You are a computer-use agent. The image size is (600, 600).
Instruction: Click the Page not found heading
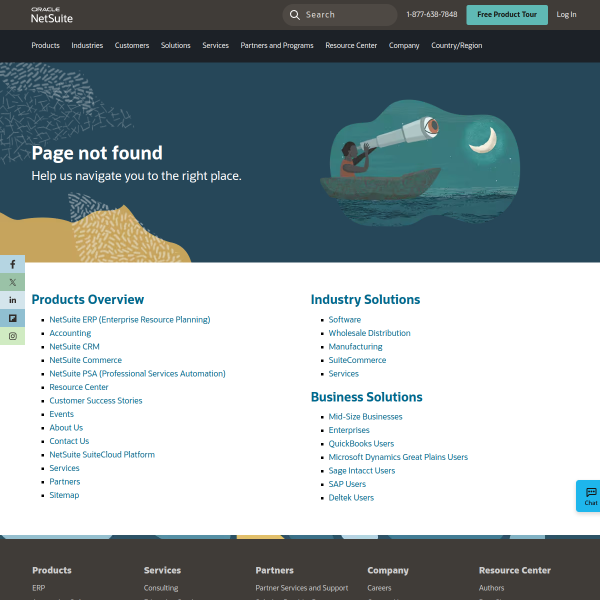point(97,153)
